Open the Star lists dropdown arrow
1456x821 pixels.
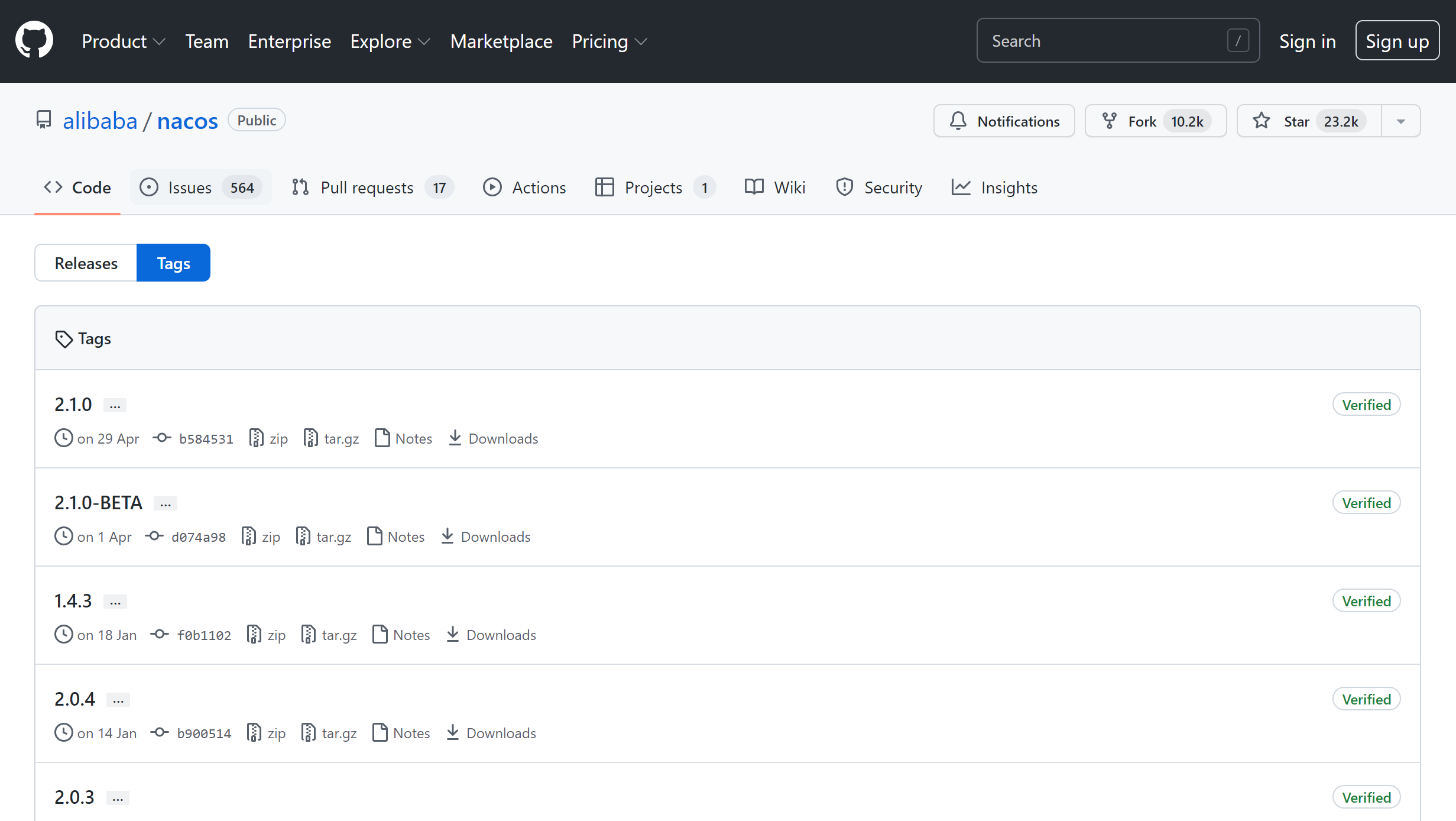coord(1401,121)
